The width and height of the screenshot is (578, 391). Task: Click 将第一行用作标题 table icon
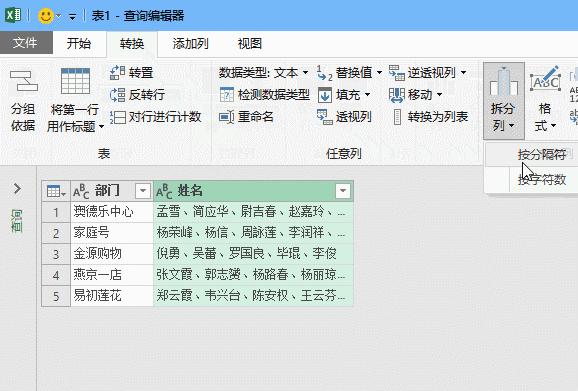(x=75, y=81)
